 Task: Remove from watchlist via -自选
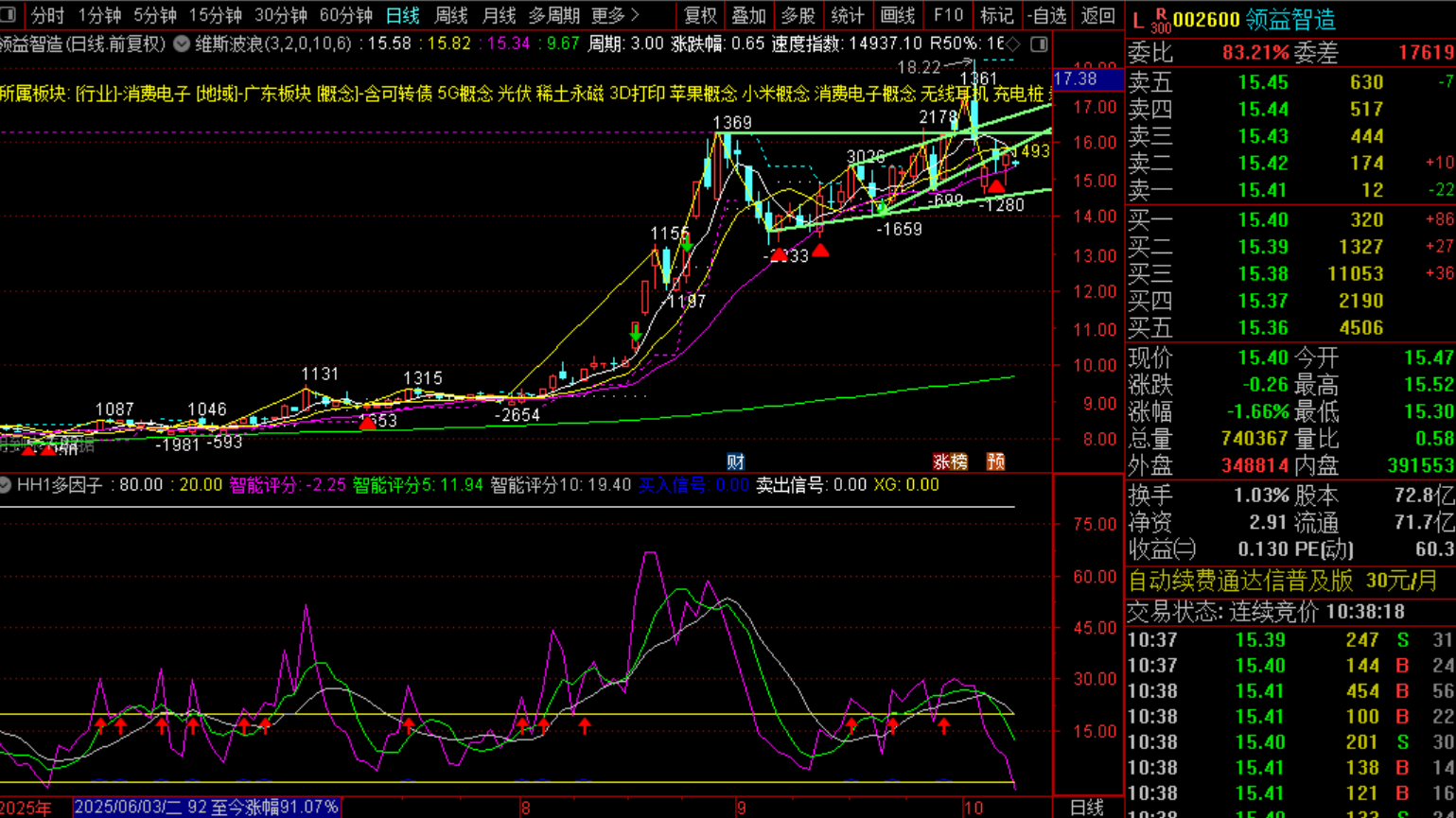pos(1046,15)
